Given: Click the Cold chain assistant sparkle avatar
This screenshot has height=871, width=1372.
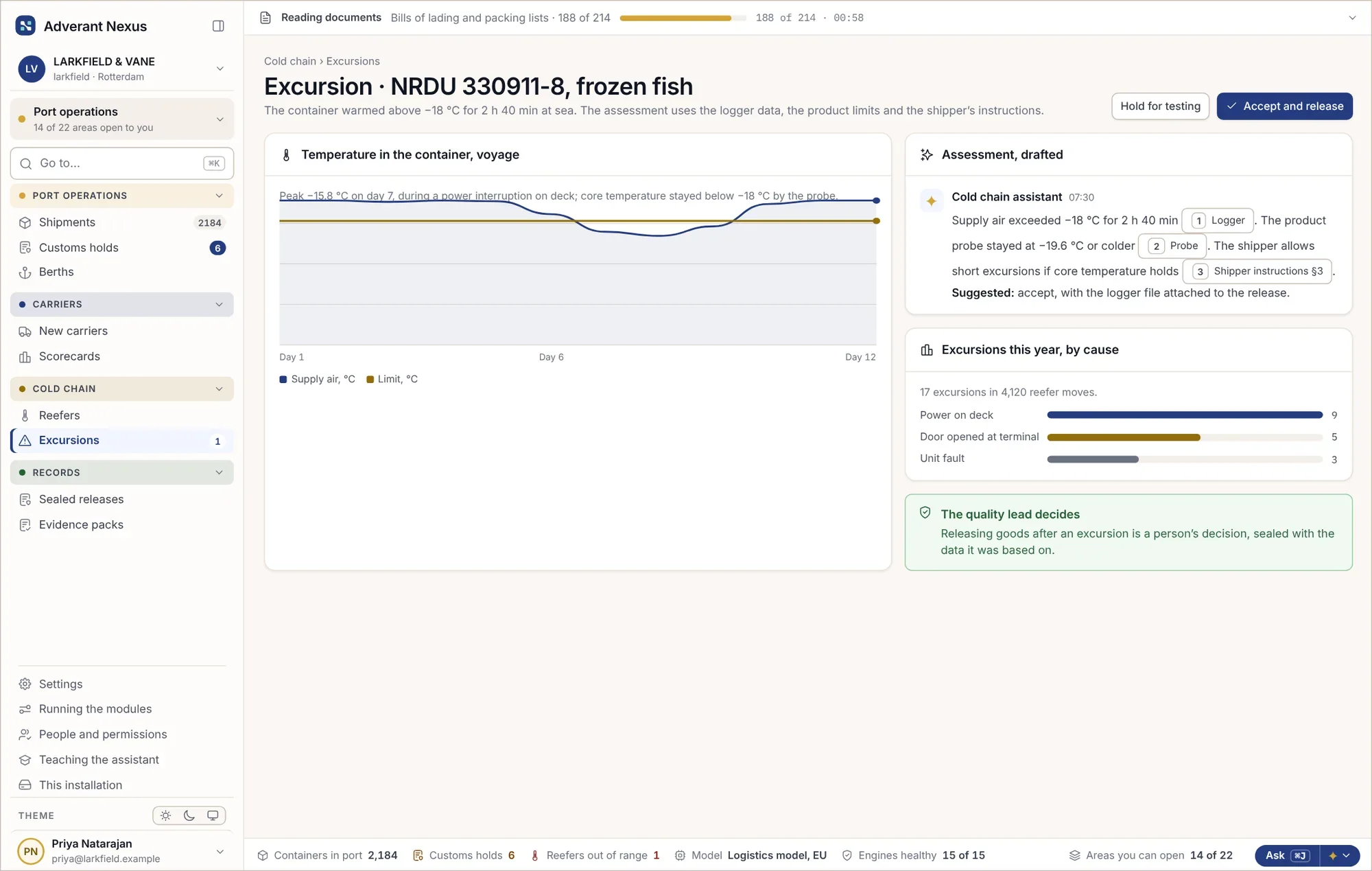Looking at the screenshot, I should coord(932,201).
